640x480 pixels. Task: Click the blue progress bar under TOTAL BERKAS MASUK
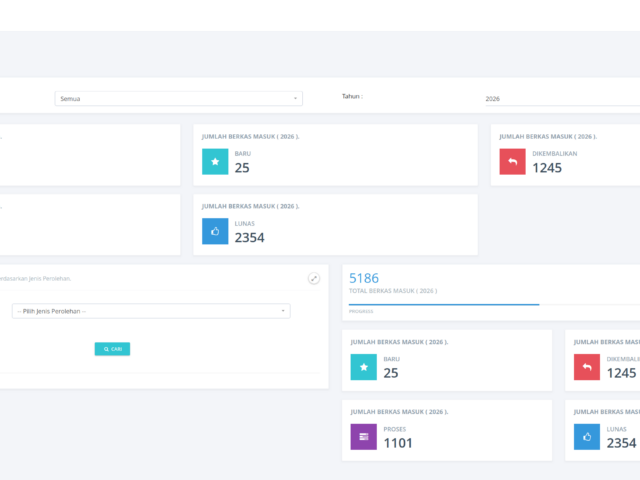tap(444, 304)
